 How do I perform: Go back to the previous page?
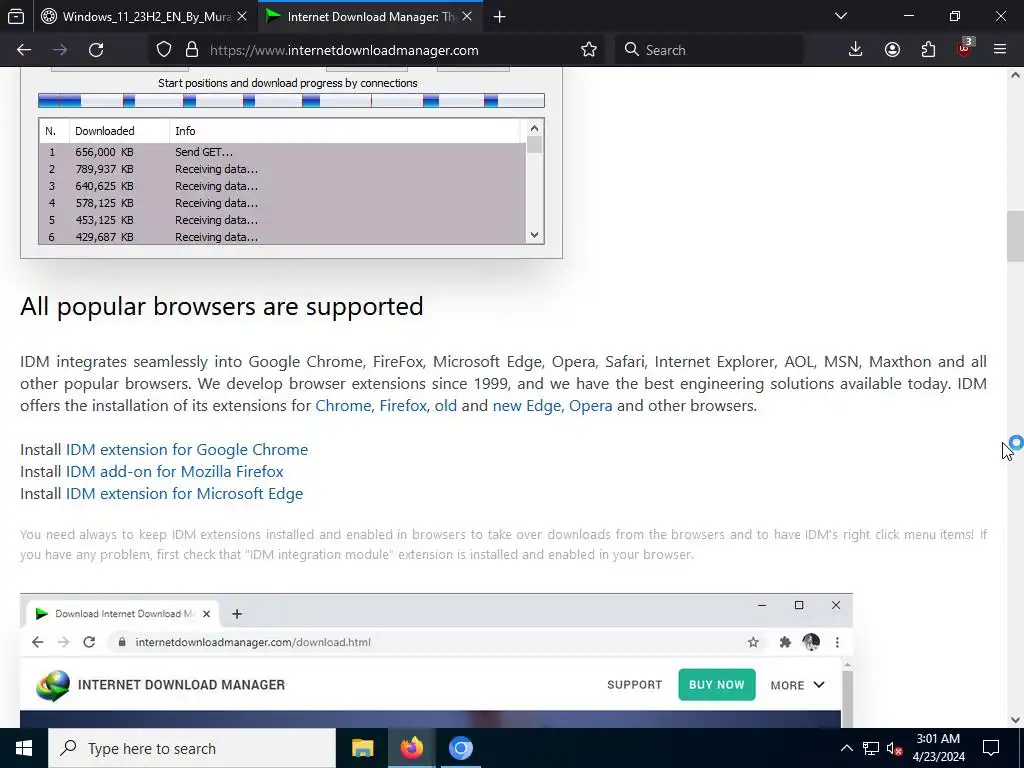(24, 50)
